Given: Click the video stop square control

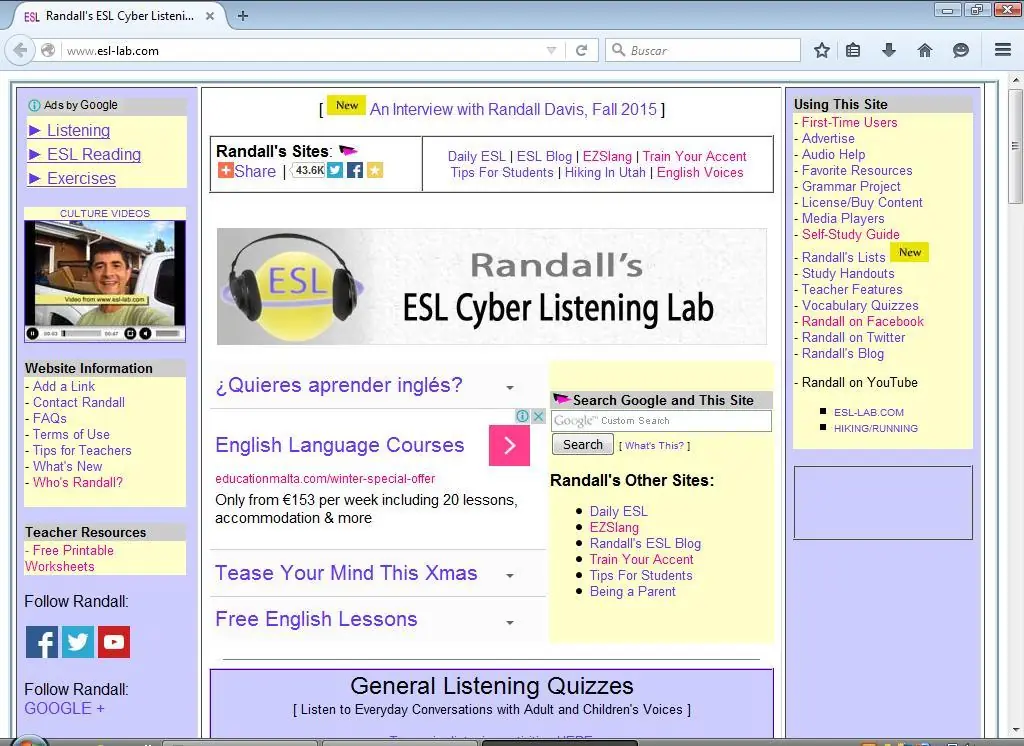Looking at the screenshot, I should click(x=130, y=334).
